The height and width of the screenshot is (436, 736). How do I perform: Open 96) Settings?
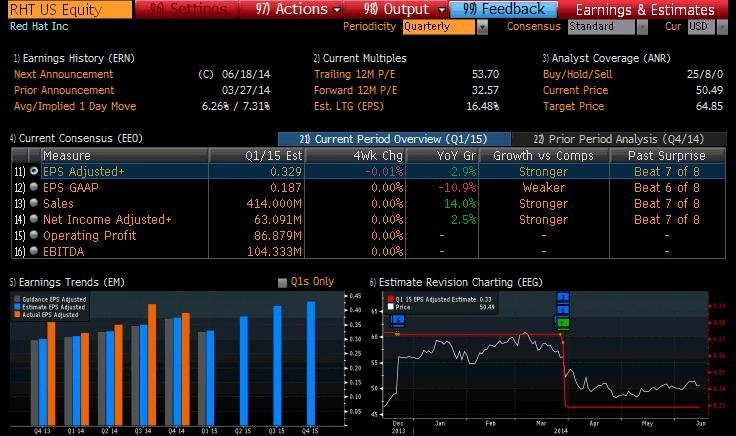click(188, 9)
